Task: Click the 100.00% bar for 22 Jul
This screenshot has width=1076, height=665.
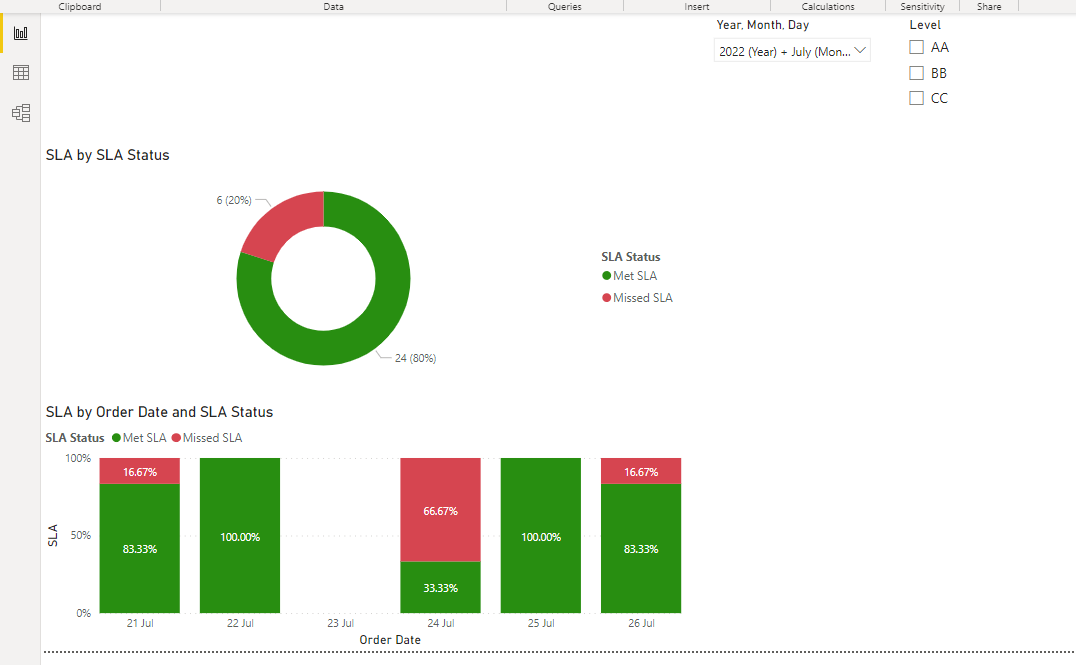Action: coord(240,535)
